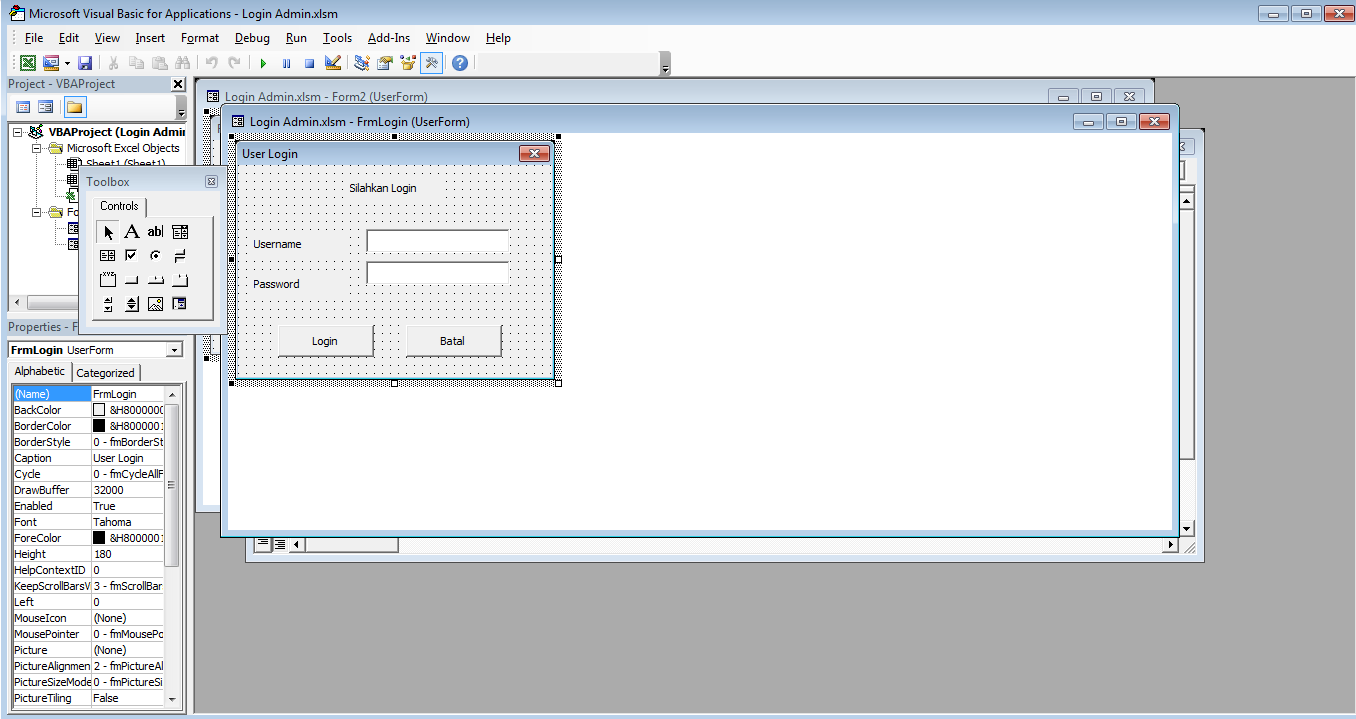The image size is (1356, 719).
Task: Click the BorderColor black swatch
Action: click(99, 426)
